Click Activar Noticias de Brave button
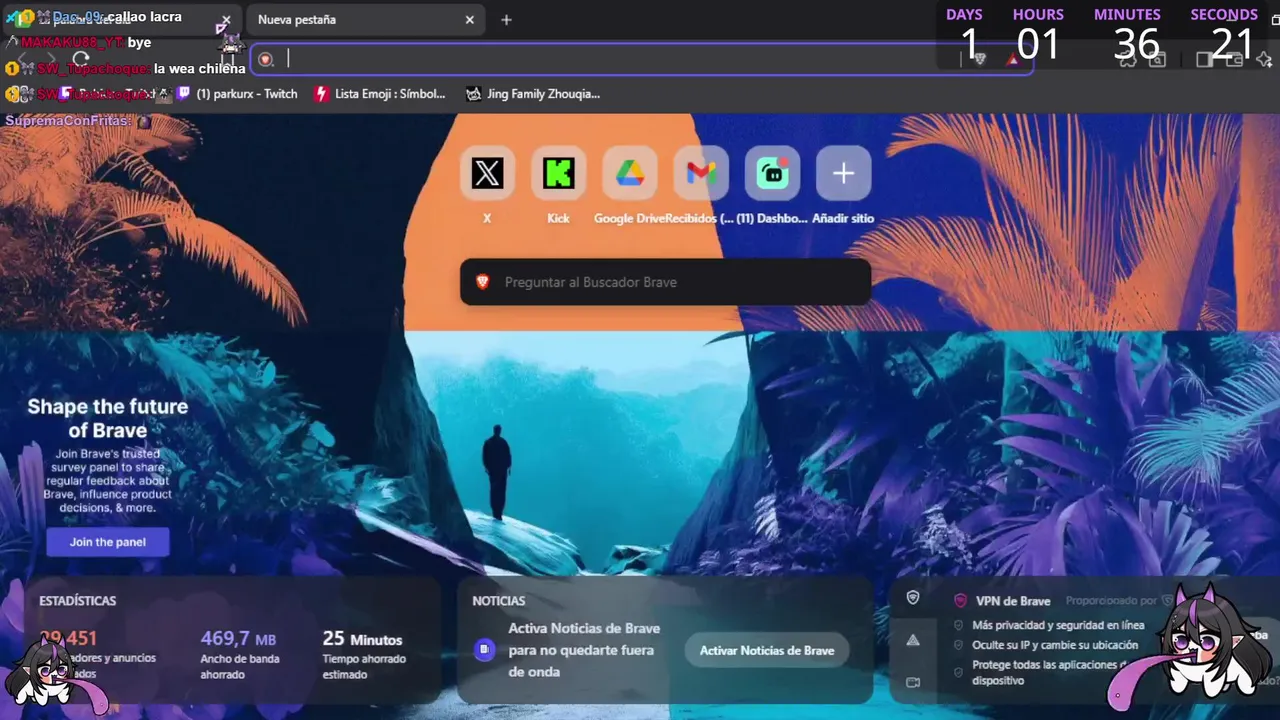This screenshot has height=720, width=1280. [767, 650]
